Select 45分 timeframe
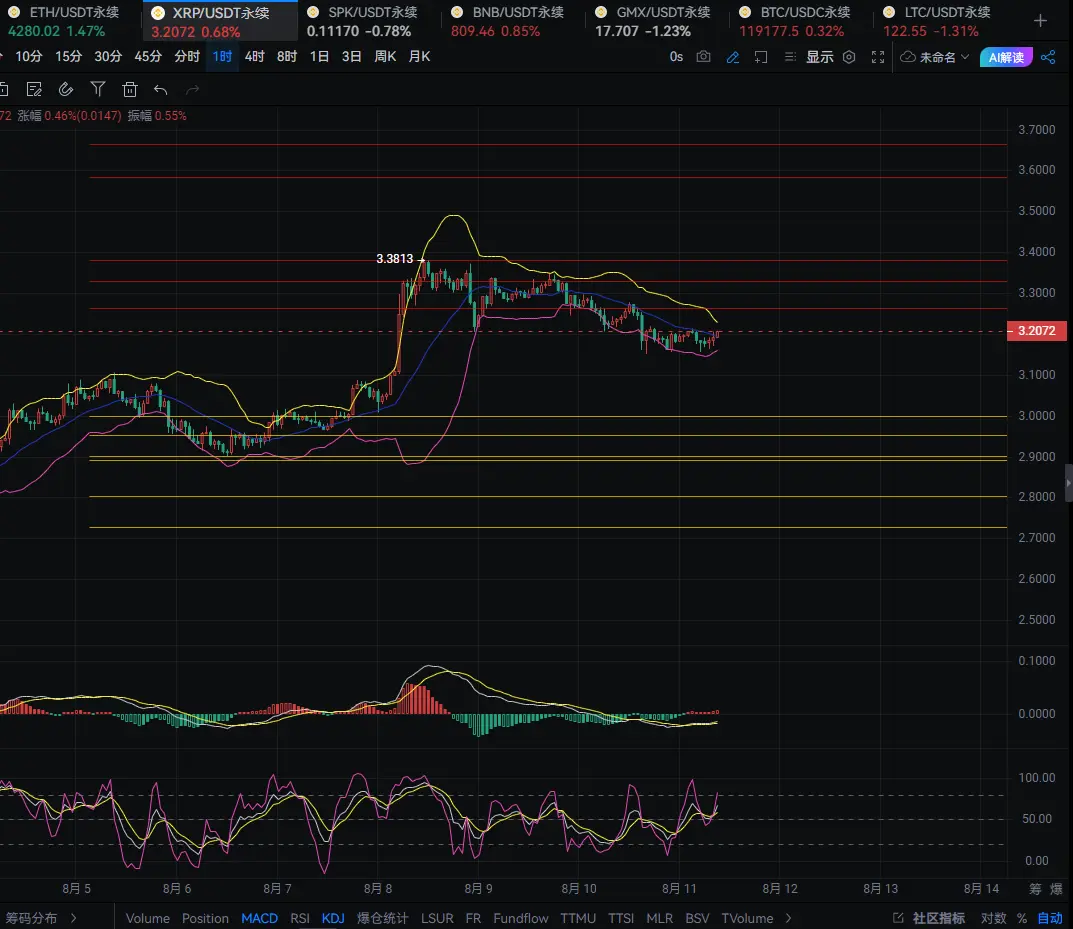 (148, 57)
